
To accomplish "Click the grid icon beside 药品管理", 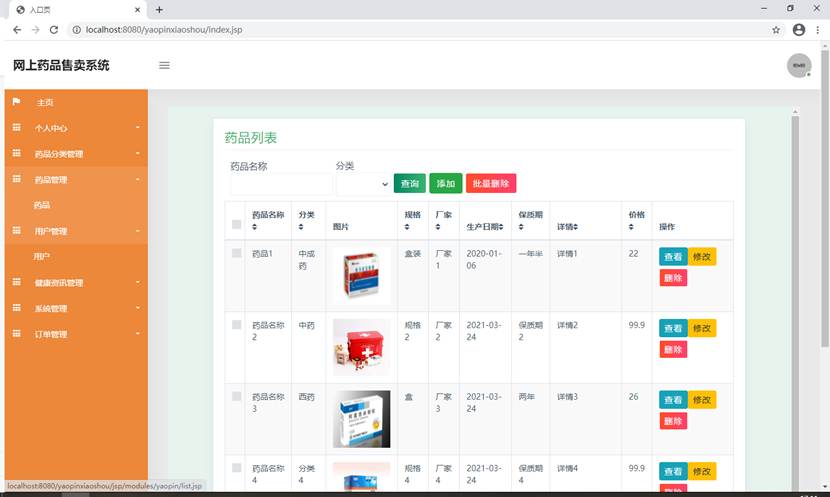I will click(16, 179).
